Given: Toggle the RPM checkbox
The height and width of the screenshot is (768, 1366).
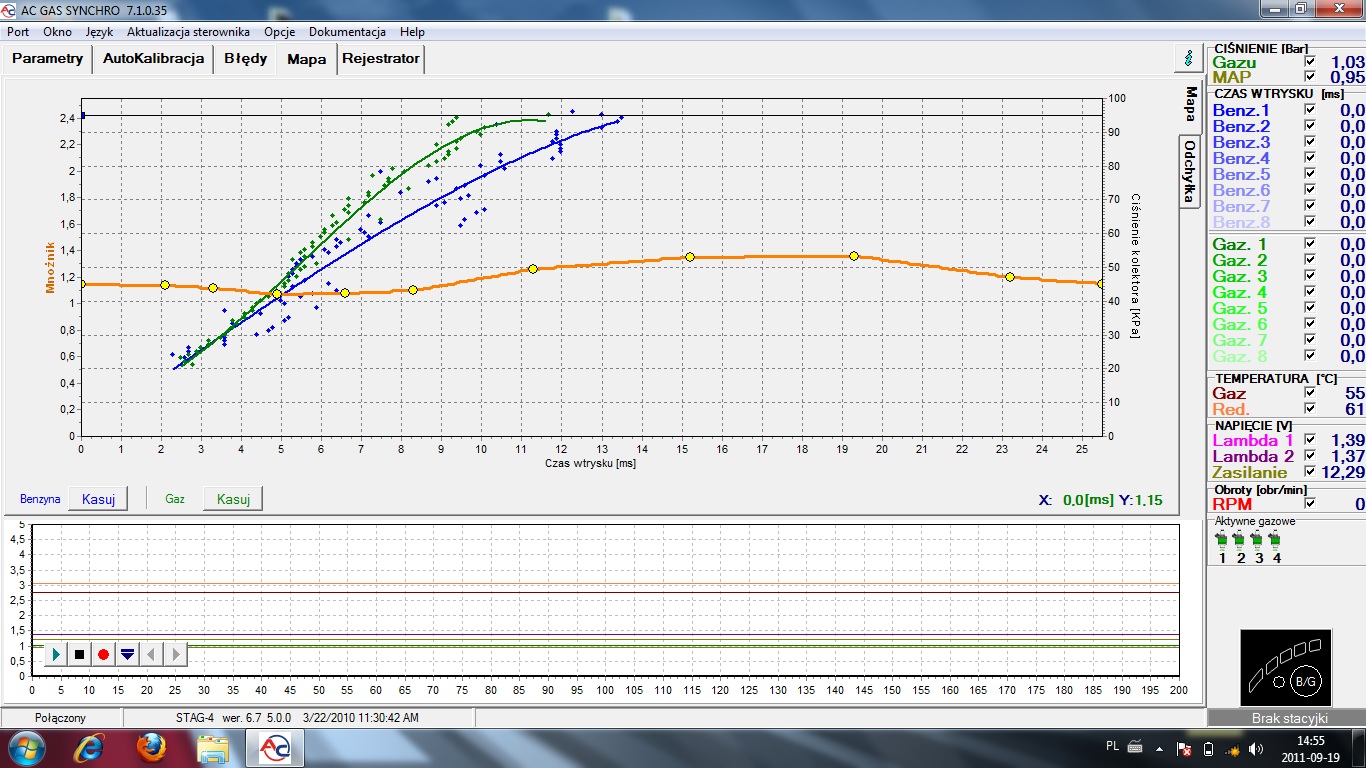Looking at the screenshot, I should pos(1310,504).
